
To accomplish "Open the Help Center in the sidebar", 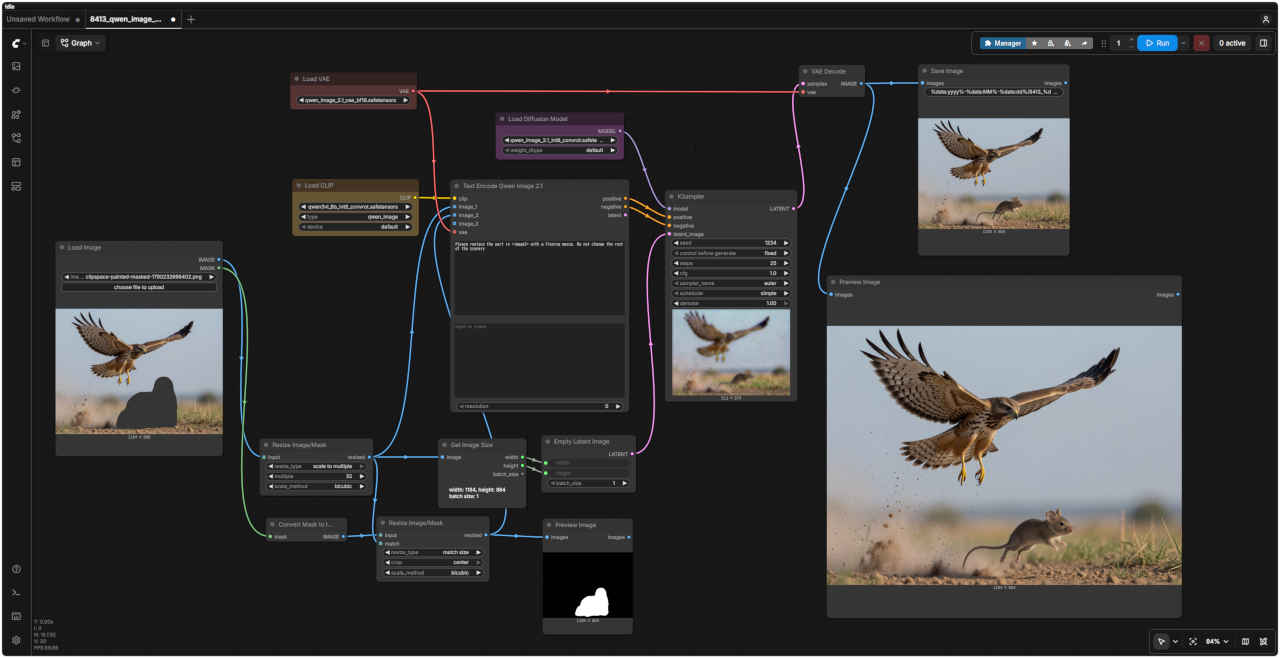I will [x=16, y=569].
